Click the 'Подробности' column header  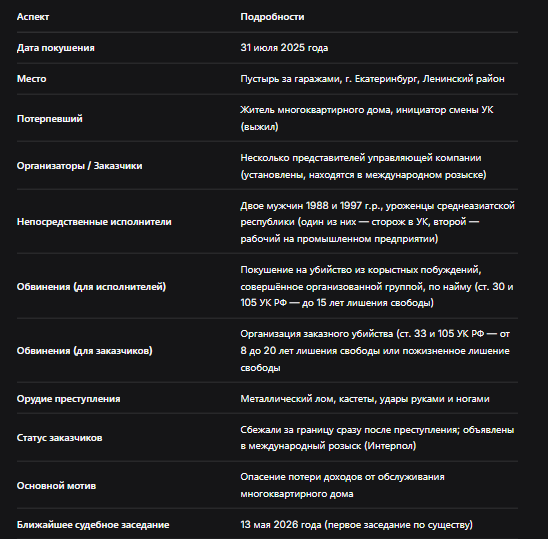(x=272, y=17)
